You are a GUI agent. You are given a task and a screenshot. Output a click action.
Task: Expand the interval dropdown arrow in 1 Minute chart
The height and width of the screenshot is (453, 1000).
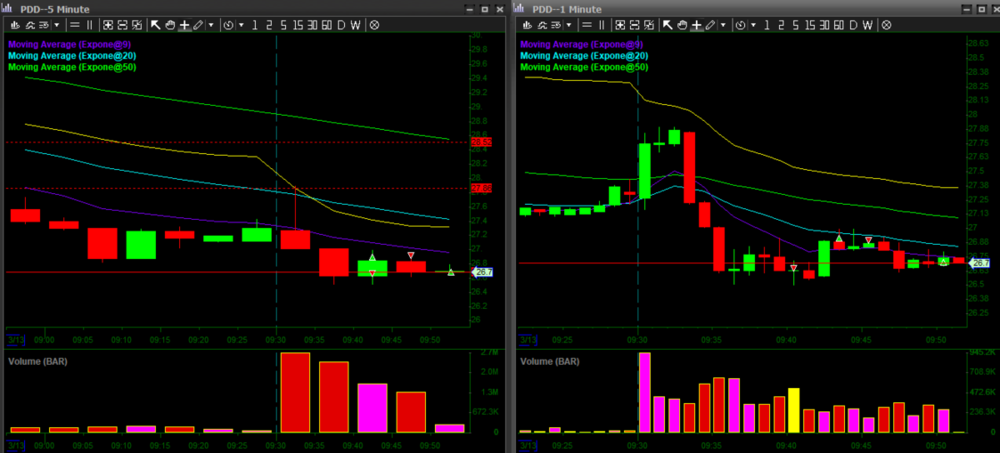[752, 23]
